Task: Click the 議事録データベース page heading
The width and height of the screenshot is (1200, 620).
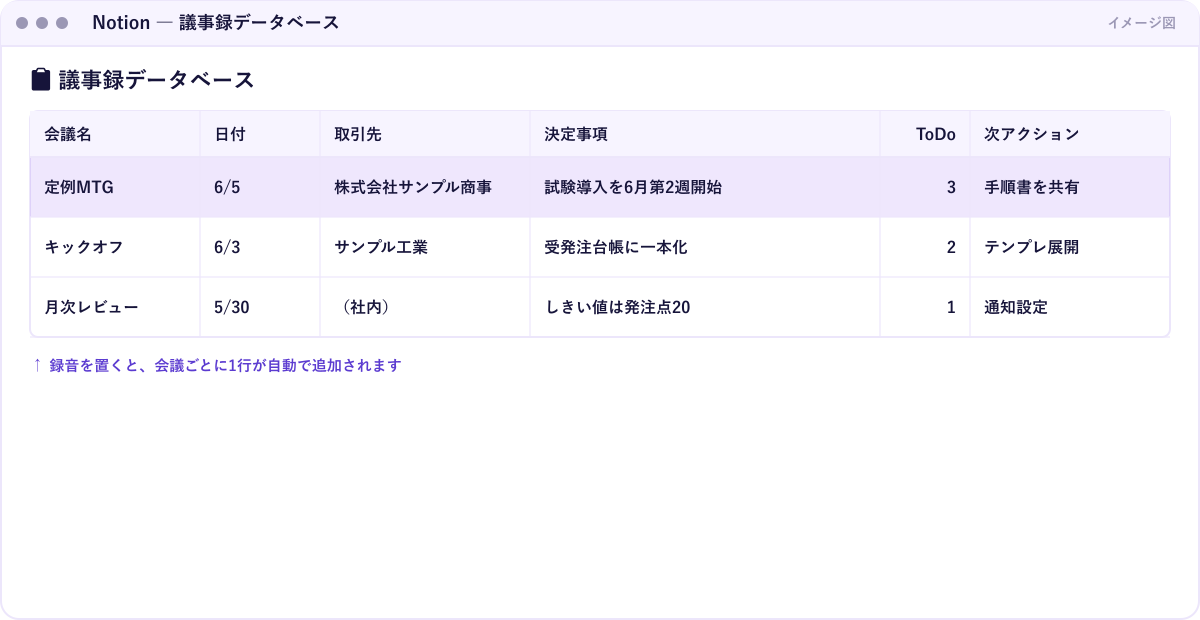Action: (156, 80)
